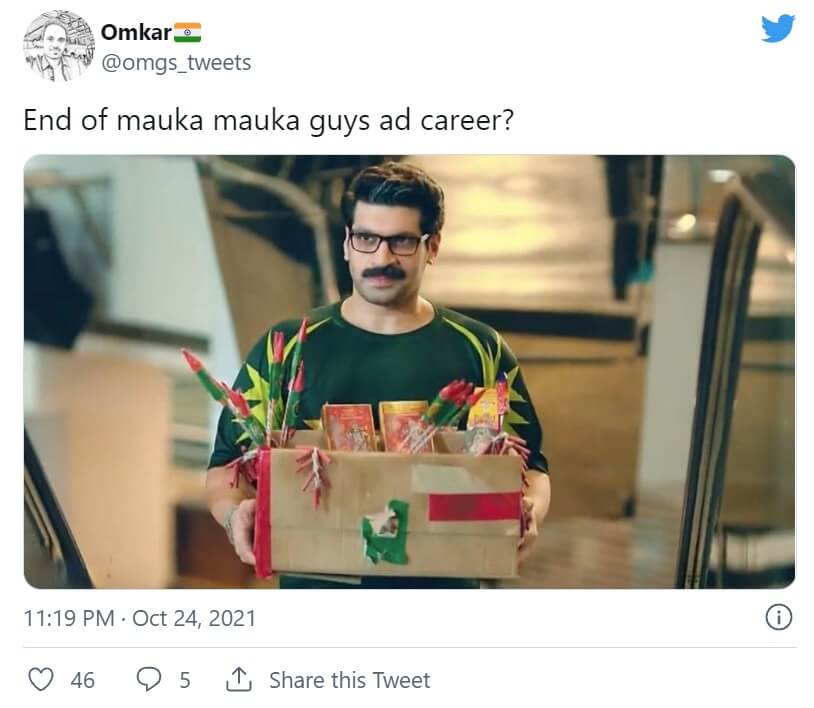814x708 pixels.
Task: Open the @omgs_tweets handle link
Action: (175, 62)
